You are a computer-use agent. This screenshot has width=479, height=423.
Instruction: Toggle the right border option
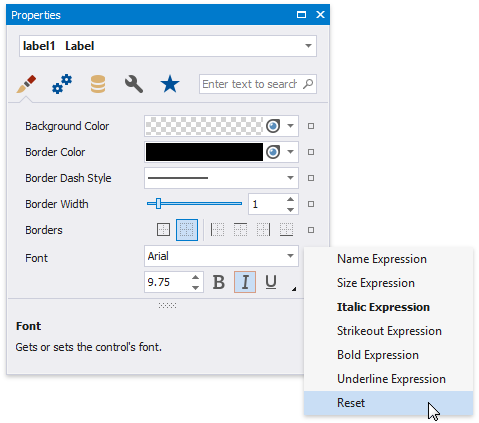pos(263,230)
